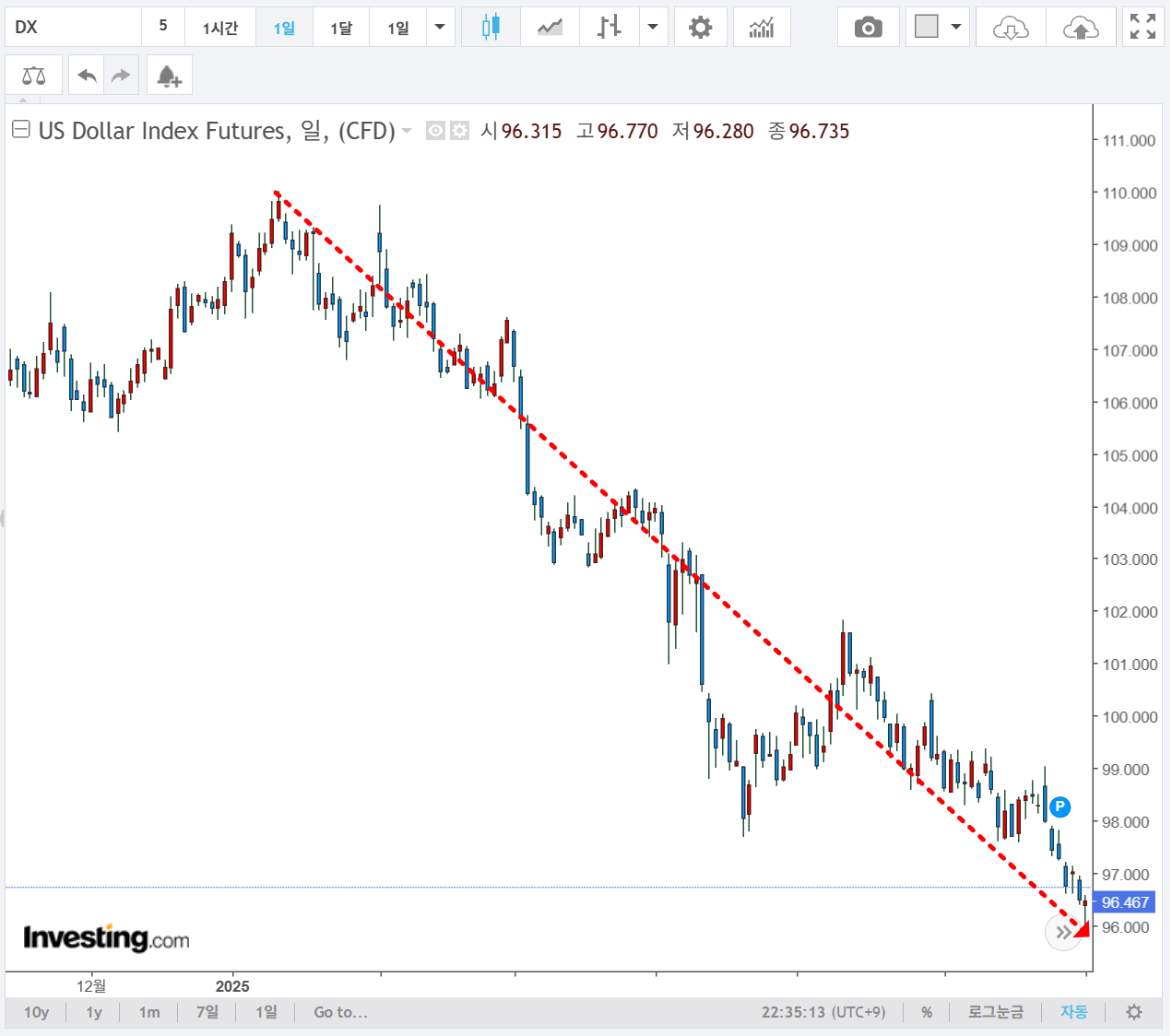This screenshot has height=1036, width=1172.
Task: Take a chart snapshot with camera
Action: pos(868,28)
